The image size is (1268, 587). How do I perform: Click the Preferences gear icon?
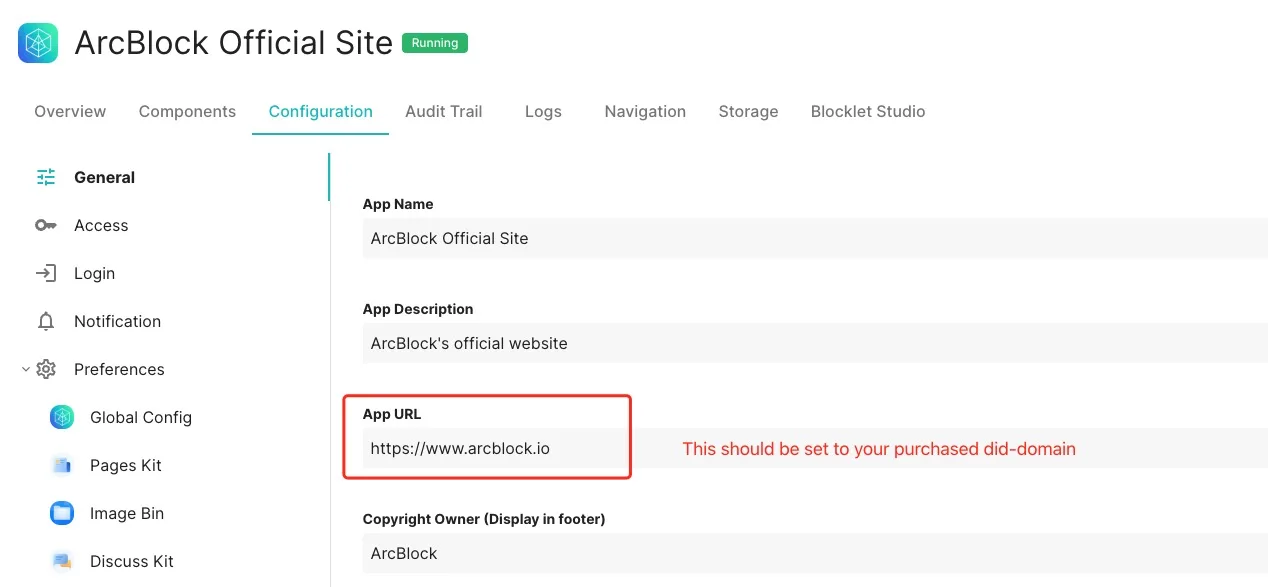46,369
